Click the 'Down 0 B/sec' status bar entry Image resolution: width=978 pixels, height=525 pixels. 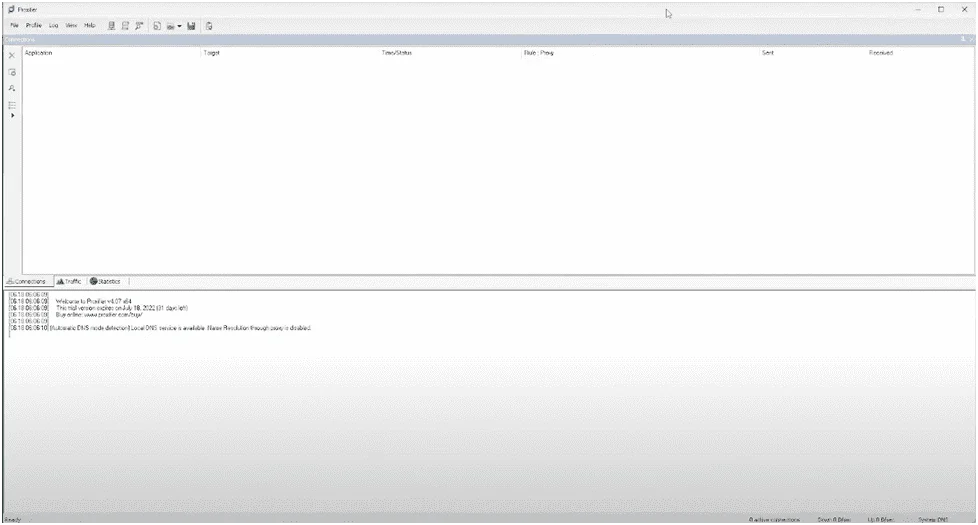tap(834, 519)
